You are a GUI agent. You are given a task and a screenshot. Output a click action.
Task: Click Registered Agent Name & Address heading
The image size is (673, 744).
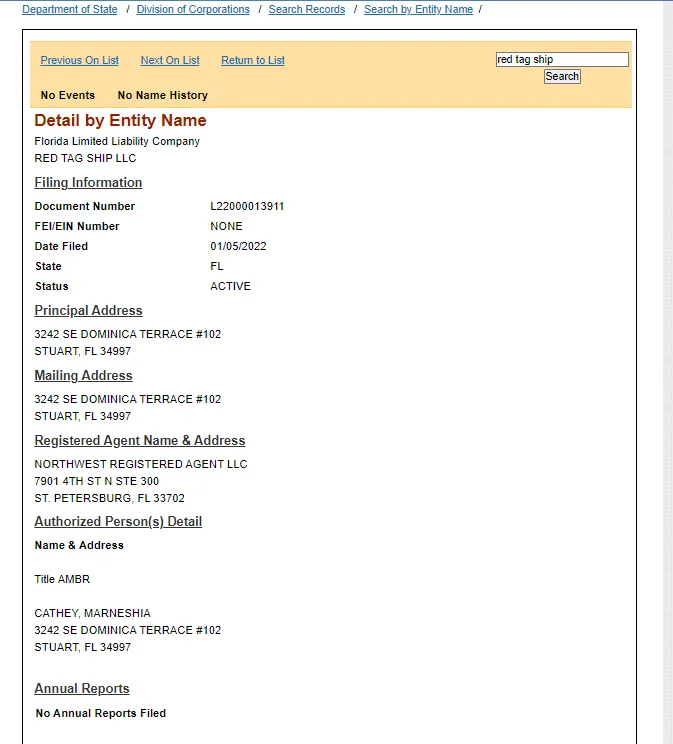point(140,440)
